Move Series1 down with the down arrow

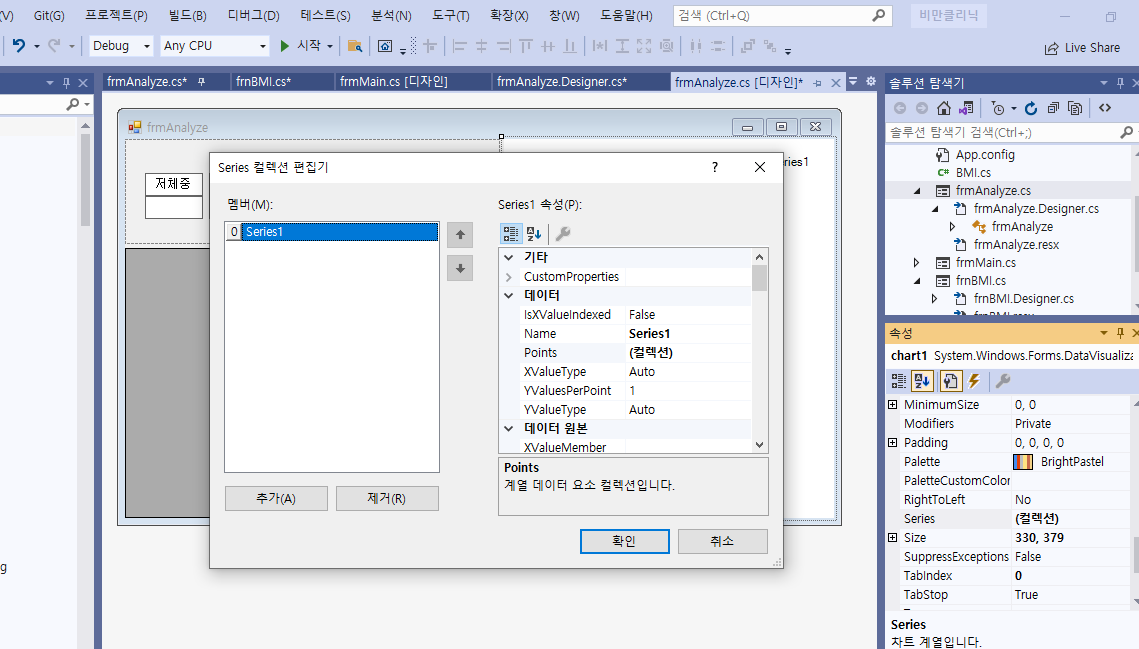pos(460,268)
